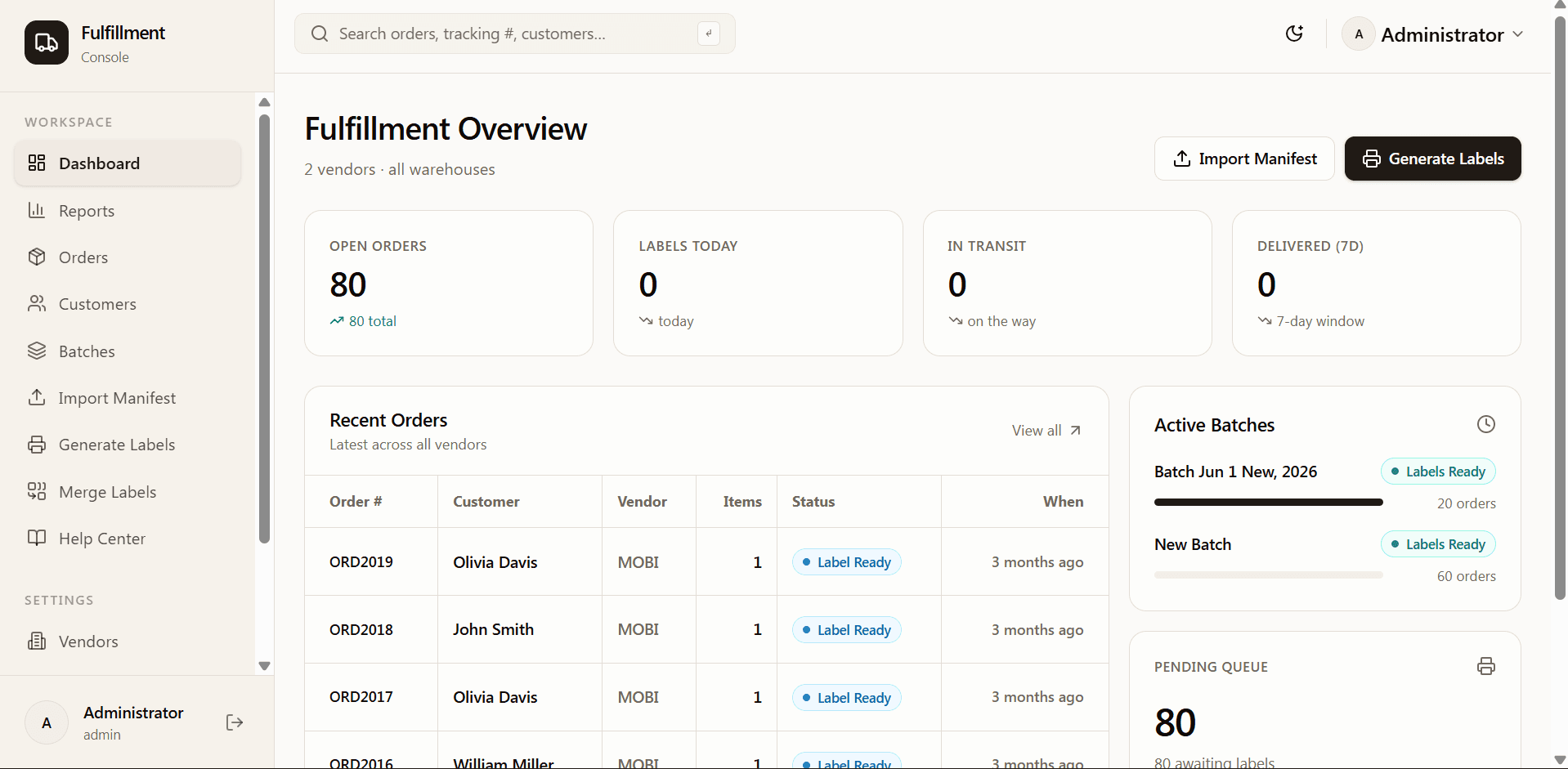Click the search box enter key hint icon
This screenshot has width=1568, height=769.
[x=709, y=34]
